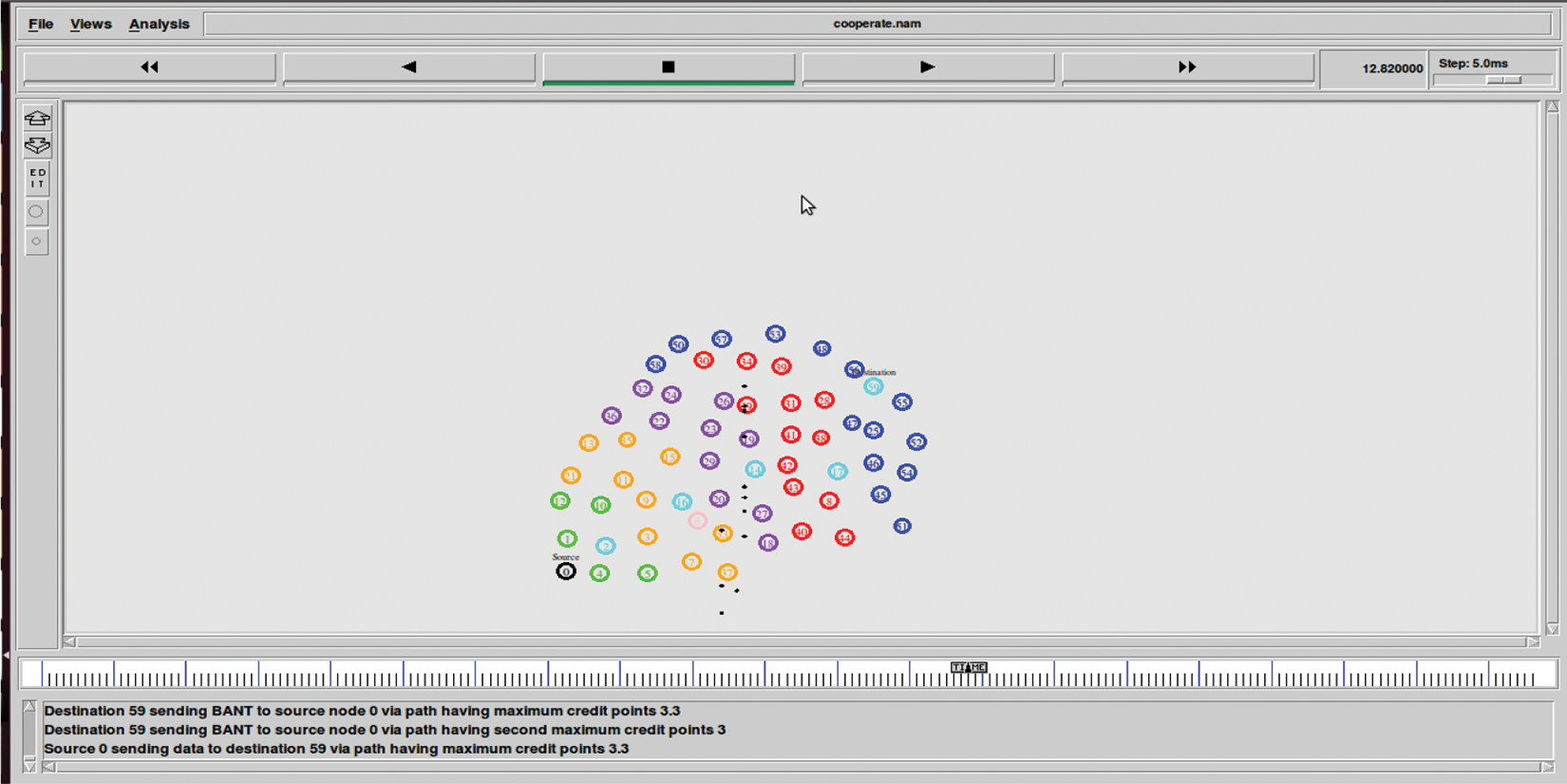The image size is (1567, 784).
Task: Select the cyan Destination node 59
Action: (873, 386)
